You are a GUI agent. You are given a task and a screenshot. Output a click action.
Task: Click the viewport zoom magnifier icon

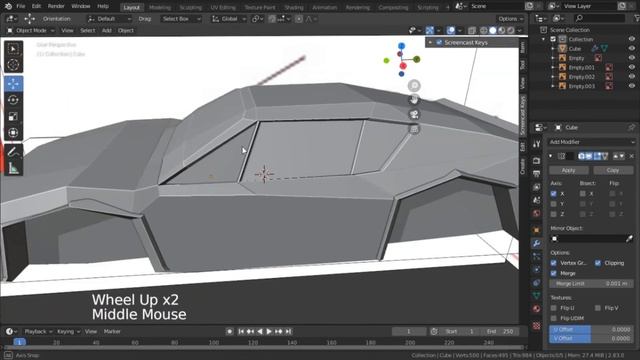[x=414, y=86]
